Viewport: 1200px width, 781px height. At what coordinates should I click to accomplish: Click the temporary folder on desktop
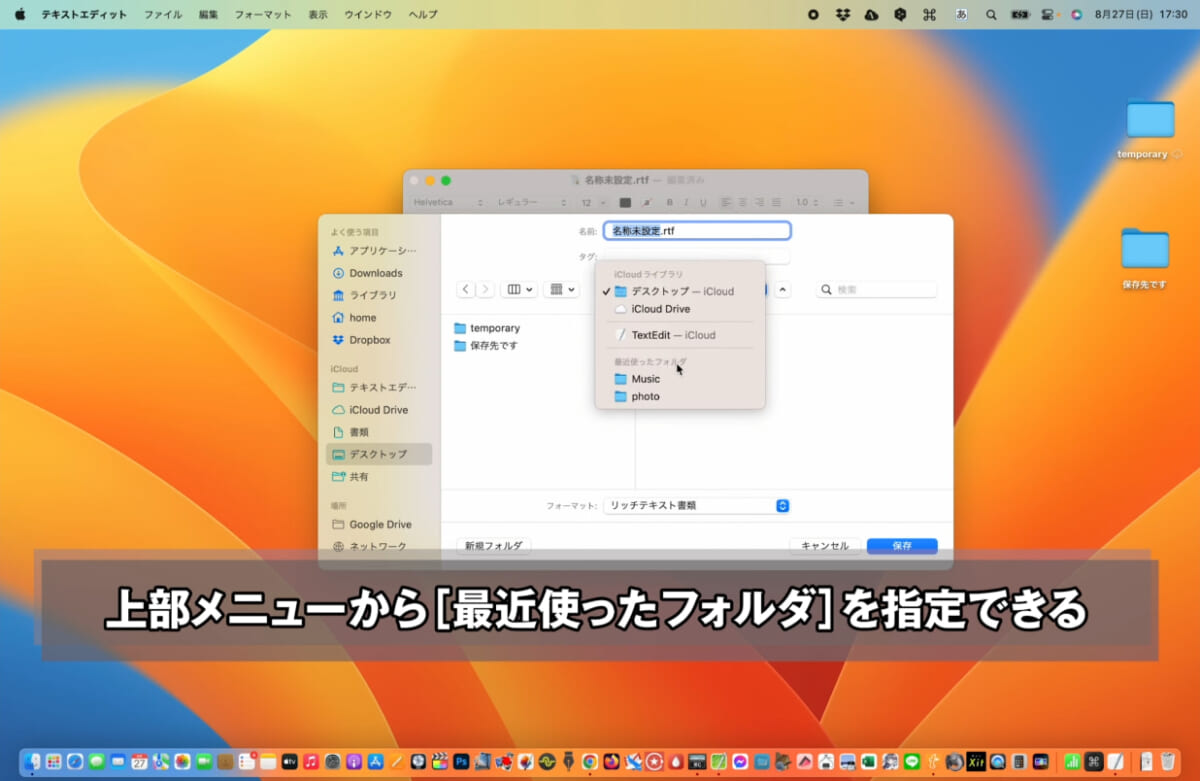[x=1150, y=119]
